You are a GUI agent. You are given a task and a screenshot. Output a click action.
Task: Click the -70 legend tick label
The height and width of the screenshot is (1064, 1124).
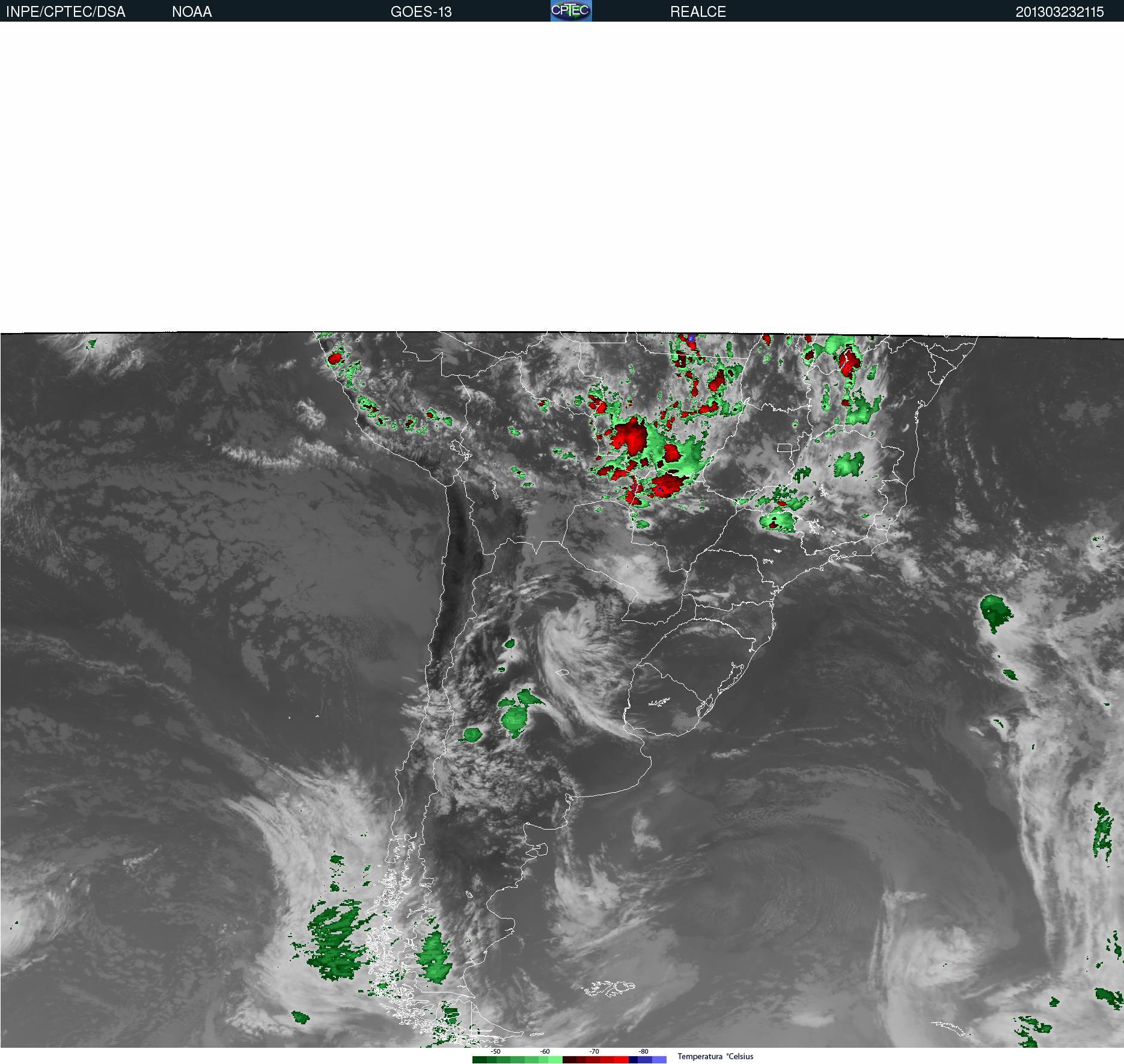click(594, 1051)
